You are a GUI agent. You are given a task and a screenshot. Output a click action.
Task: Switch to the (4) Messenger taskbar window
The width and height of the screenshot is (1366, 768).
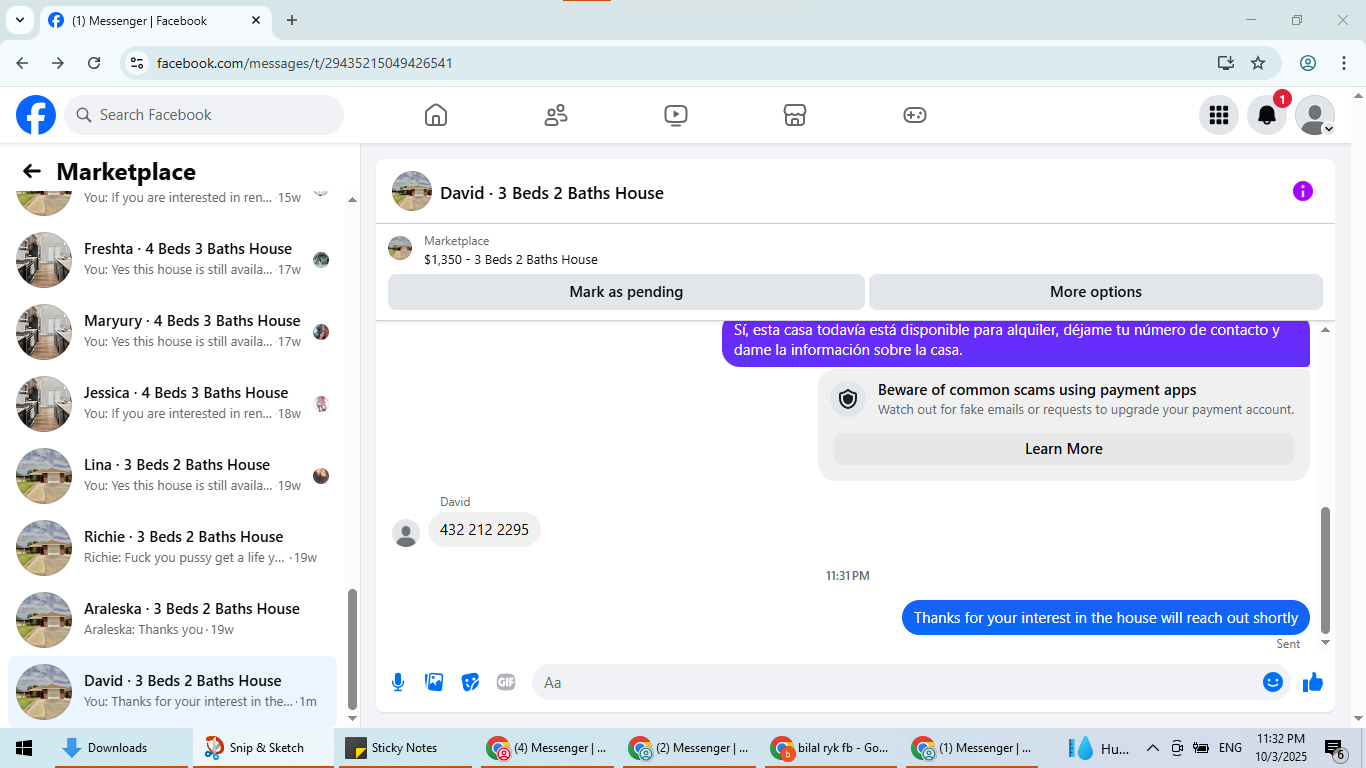[x=547, y=748]
